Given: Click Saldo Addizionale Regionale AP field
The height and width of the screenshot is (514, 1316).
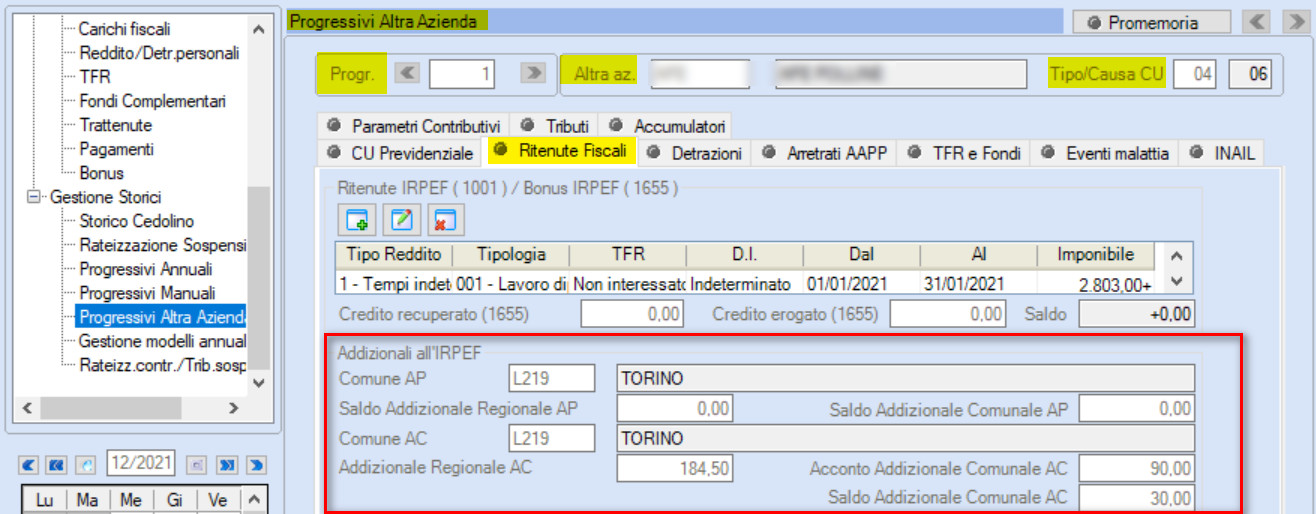Looking at the screenshot, I should pyautogui.click(x=675, y=408).
